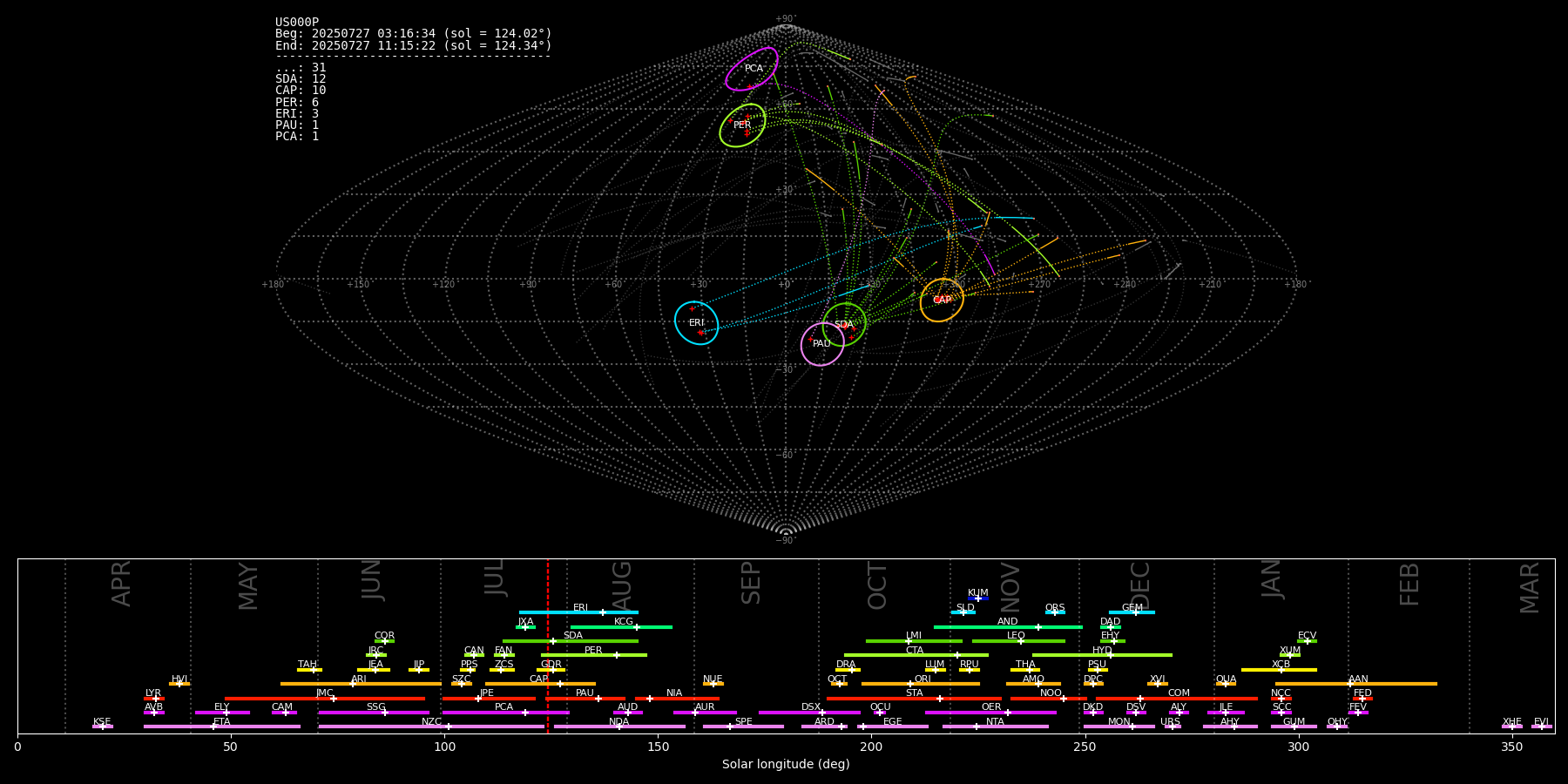Viewport: 1568px width, 784px height.
Task: Click the orange CAP activity bar in timeline
Action: click(540, 684)
